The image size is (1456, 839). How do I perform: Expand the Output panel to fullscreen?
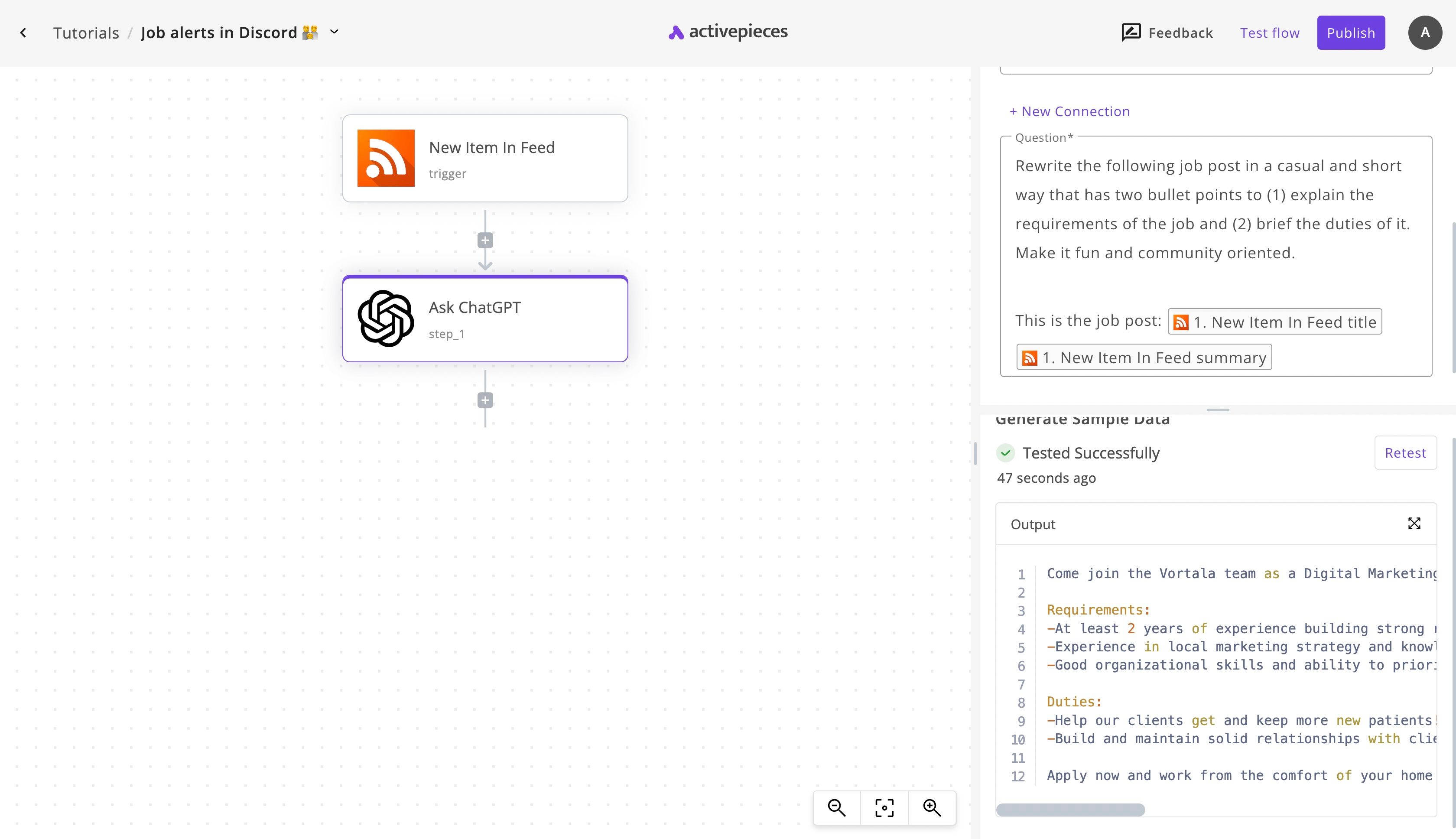(1414, 523)
